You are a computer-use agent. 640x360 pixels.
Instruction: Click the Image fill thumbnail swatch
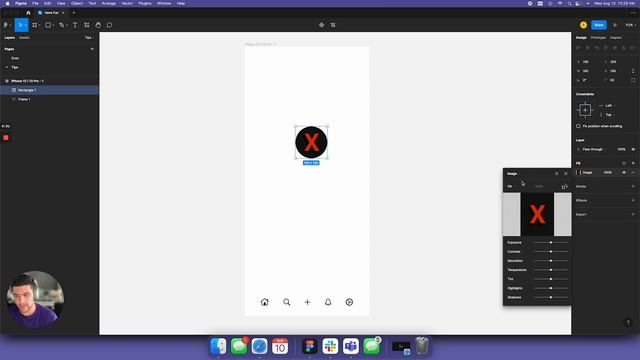(579, 173)
